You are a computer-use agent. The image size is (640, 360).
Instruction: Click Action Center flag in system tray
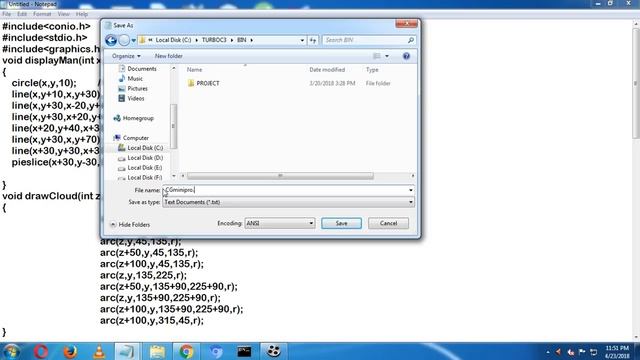pos(582,352)
